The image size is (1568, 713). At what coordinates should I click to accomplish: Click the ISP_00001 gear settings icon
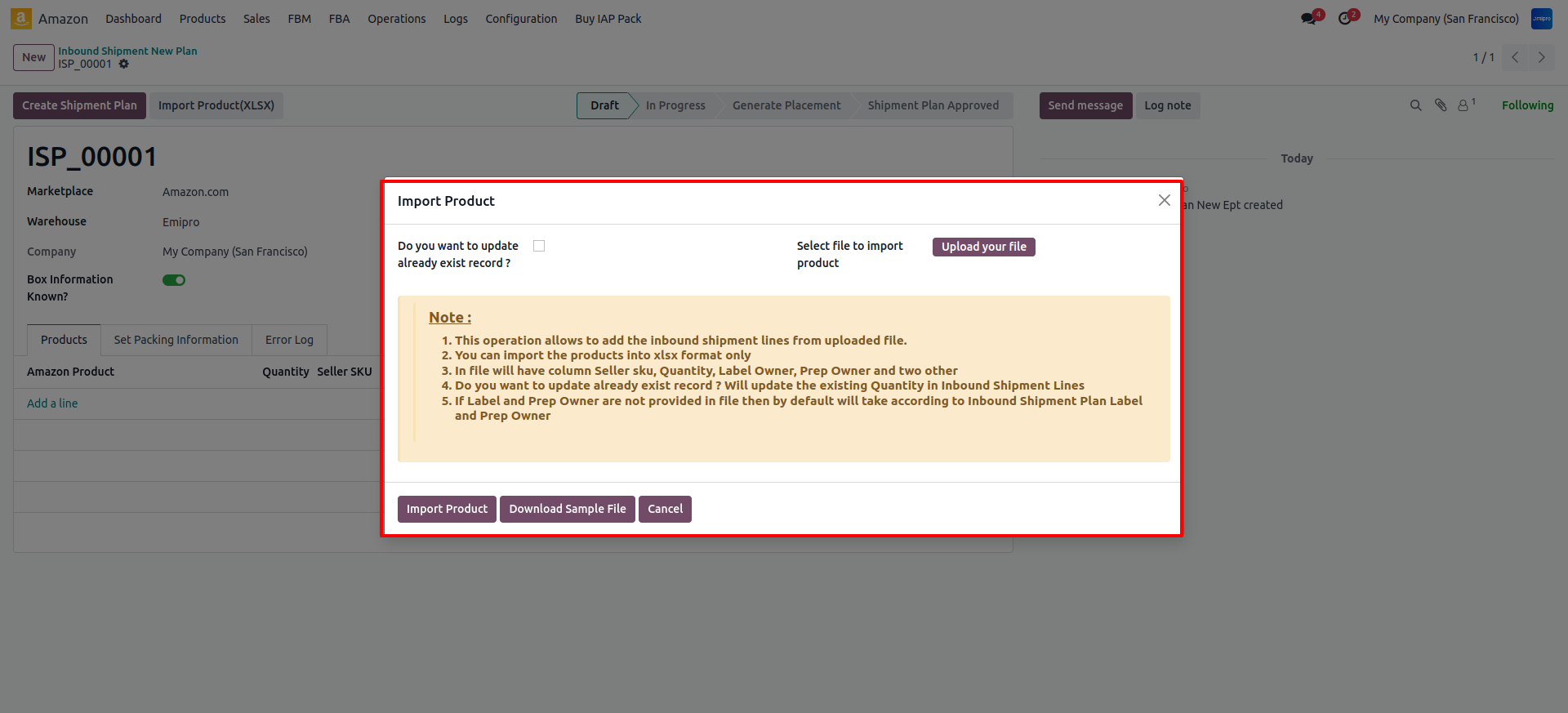124,64
